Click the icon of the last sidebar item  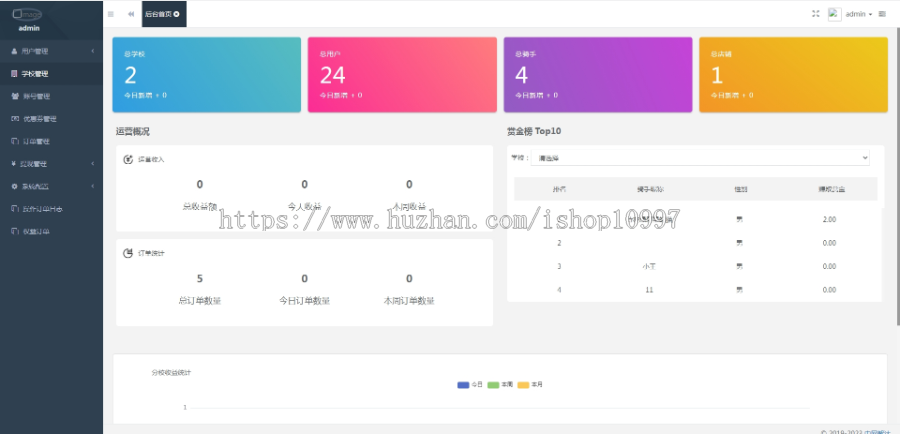(x=14, y=231)
